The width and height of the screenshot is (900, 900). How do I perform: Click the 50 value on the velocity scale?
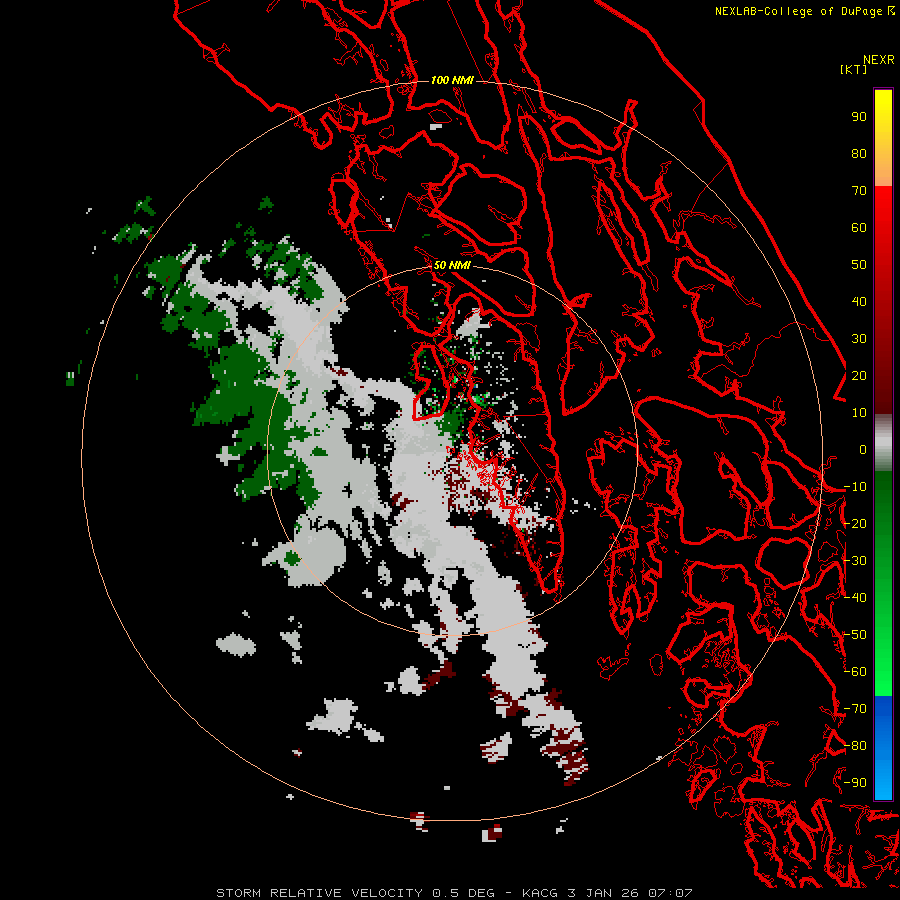(x=859, y=265)
